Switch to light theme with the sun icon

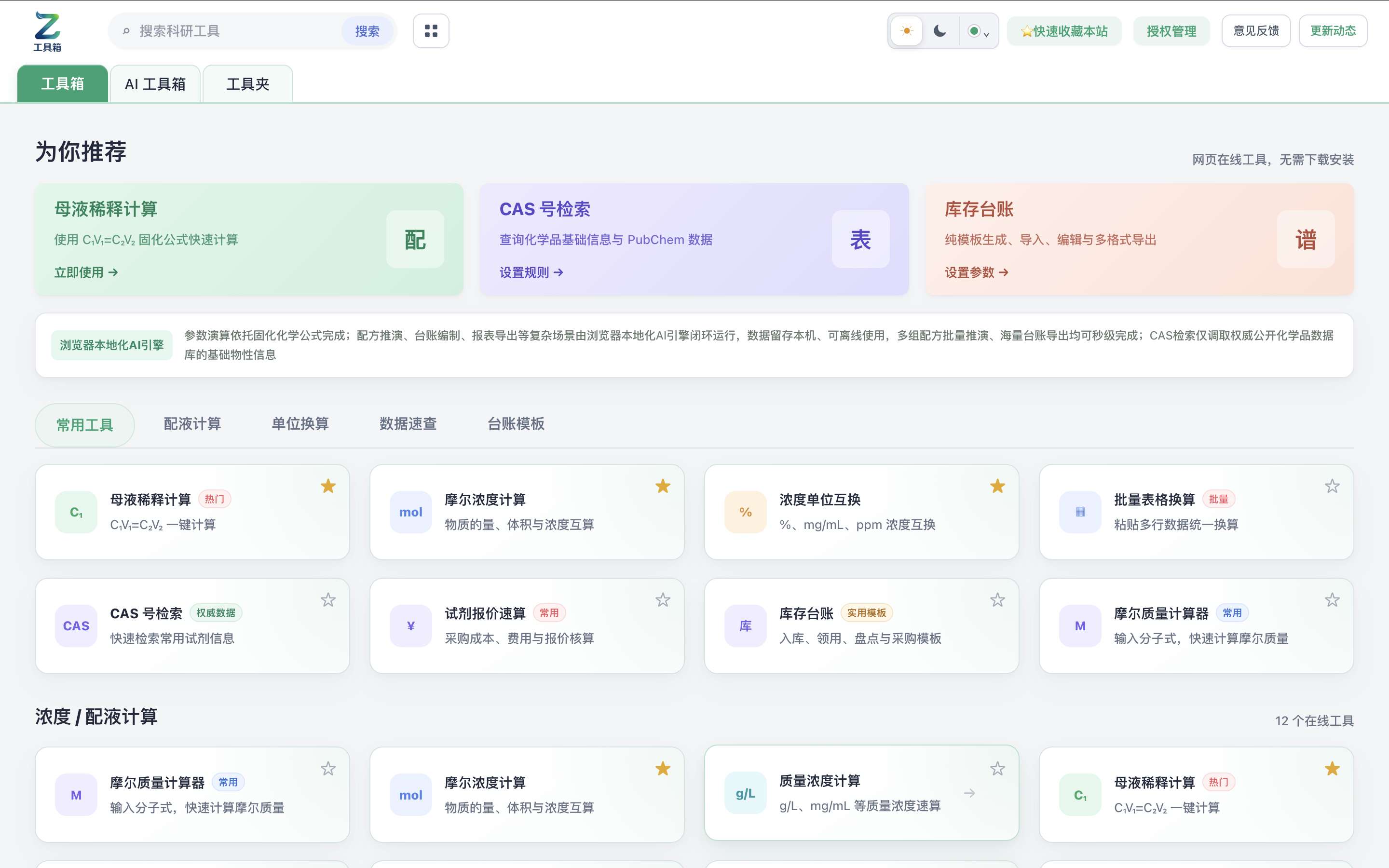907,31
